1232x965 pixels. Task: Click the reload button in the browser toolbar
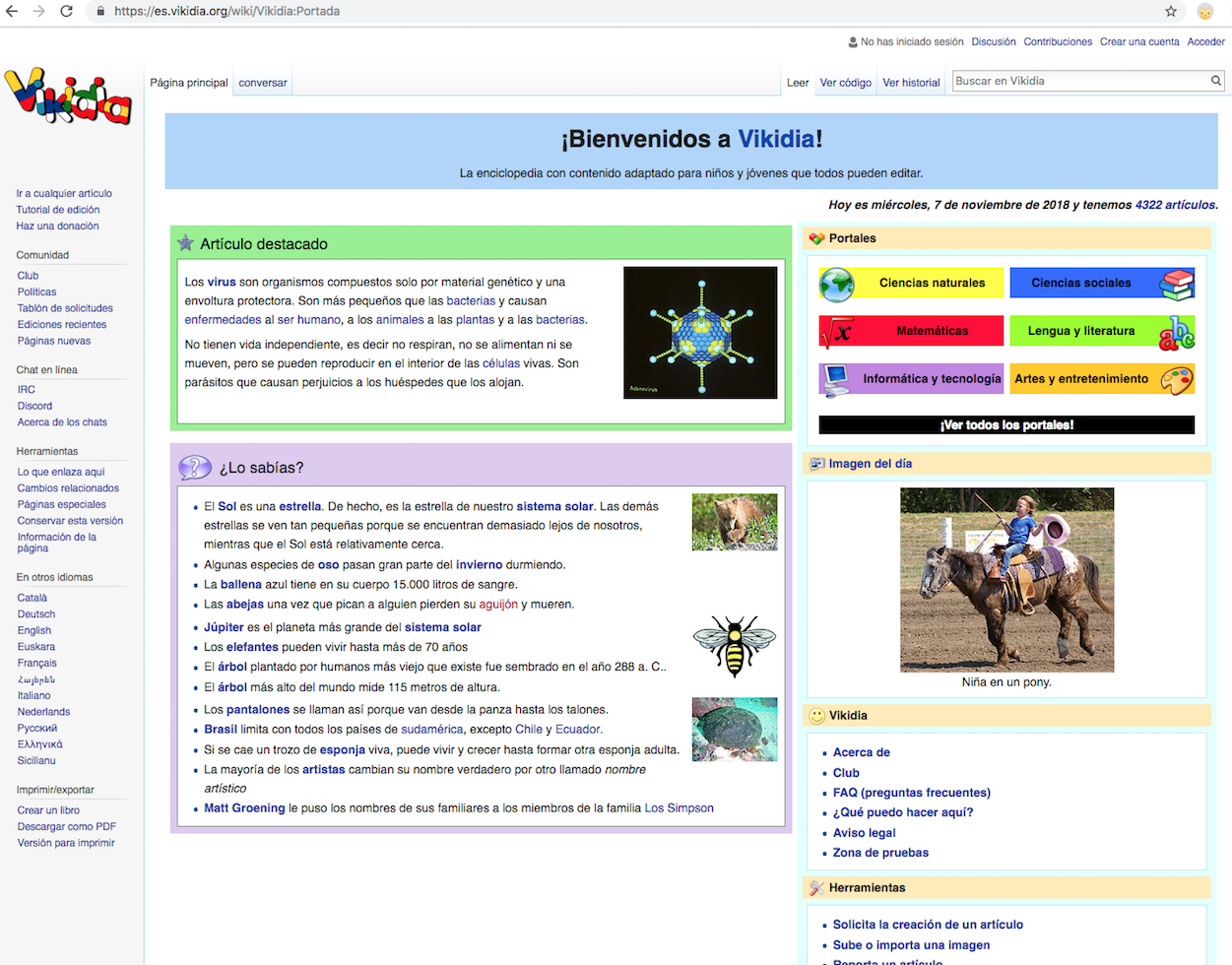(65, 12)
